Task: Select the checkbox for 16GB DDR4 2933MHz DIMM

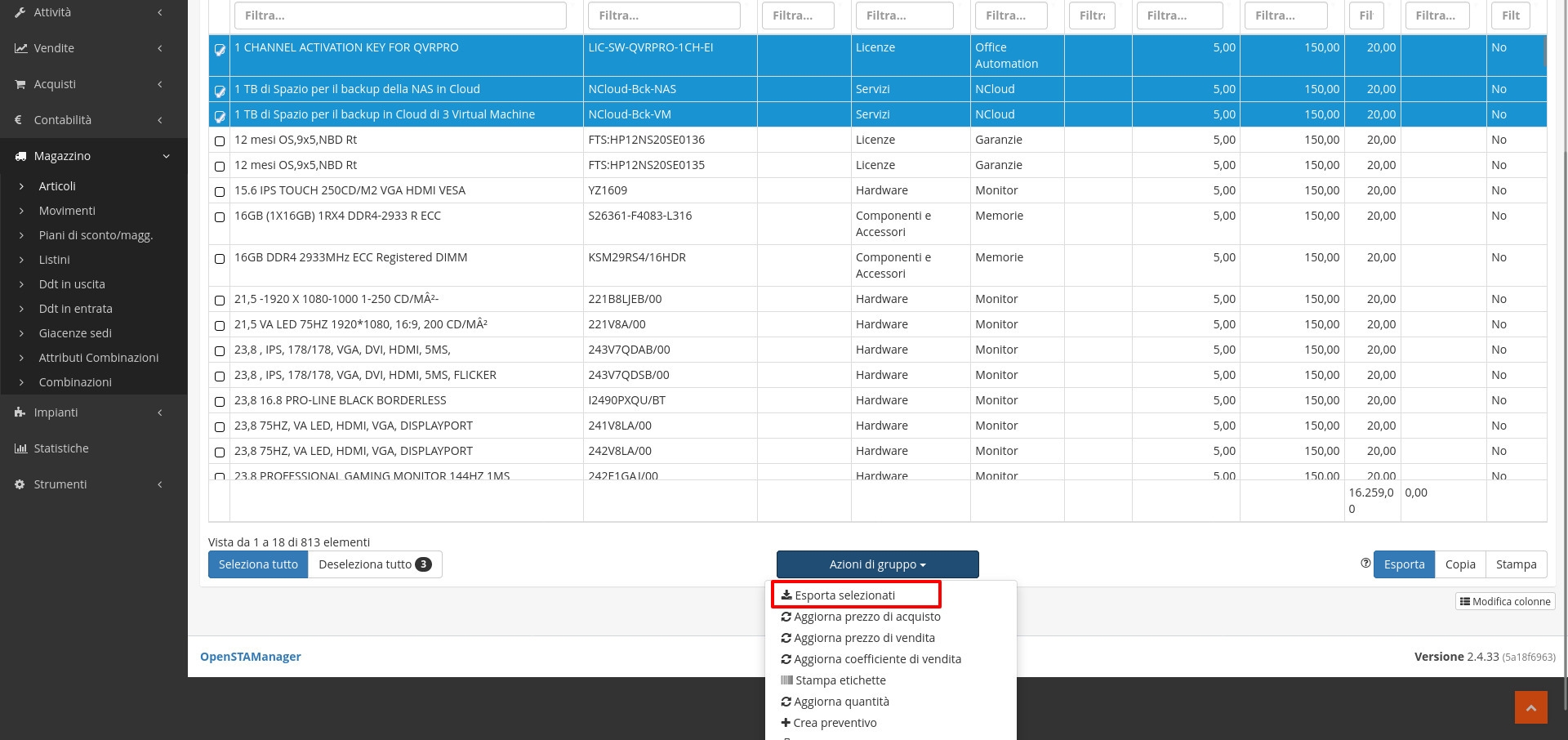Action: 220,259
